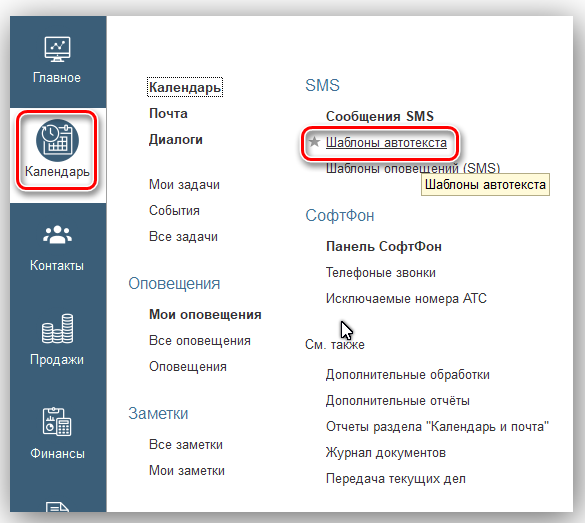Toggle favorite star beside Шаблоны автотекста

314,142
